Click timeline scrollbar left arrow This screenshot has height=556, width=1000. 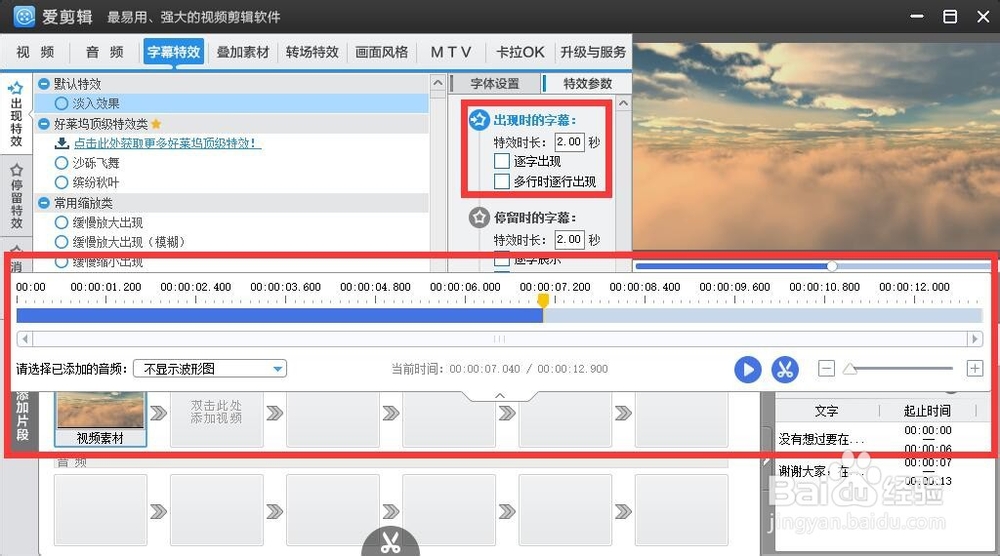point(25,339)
